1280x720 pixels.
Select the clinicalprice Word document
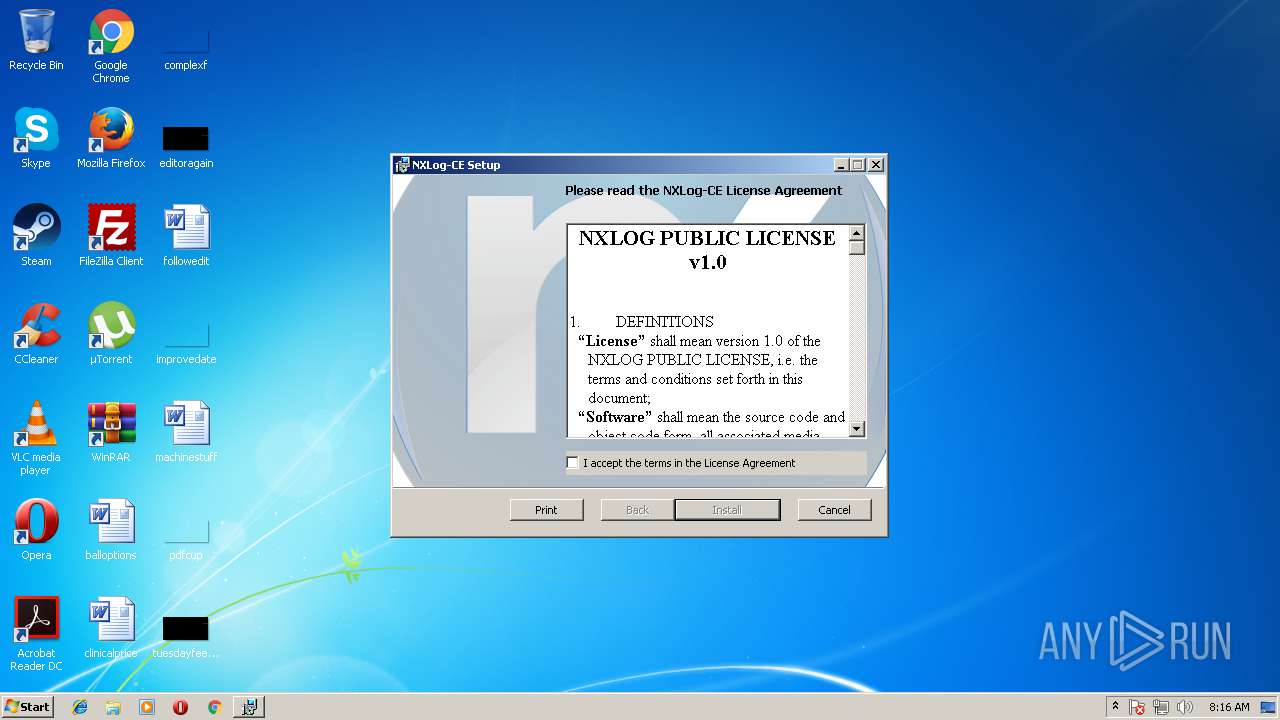point(111,629)
